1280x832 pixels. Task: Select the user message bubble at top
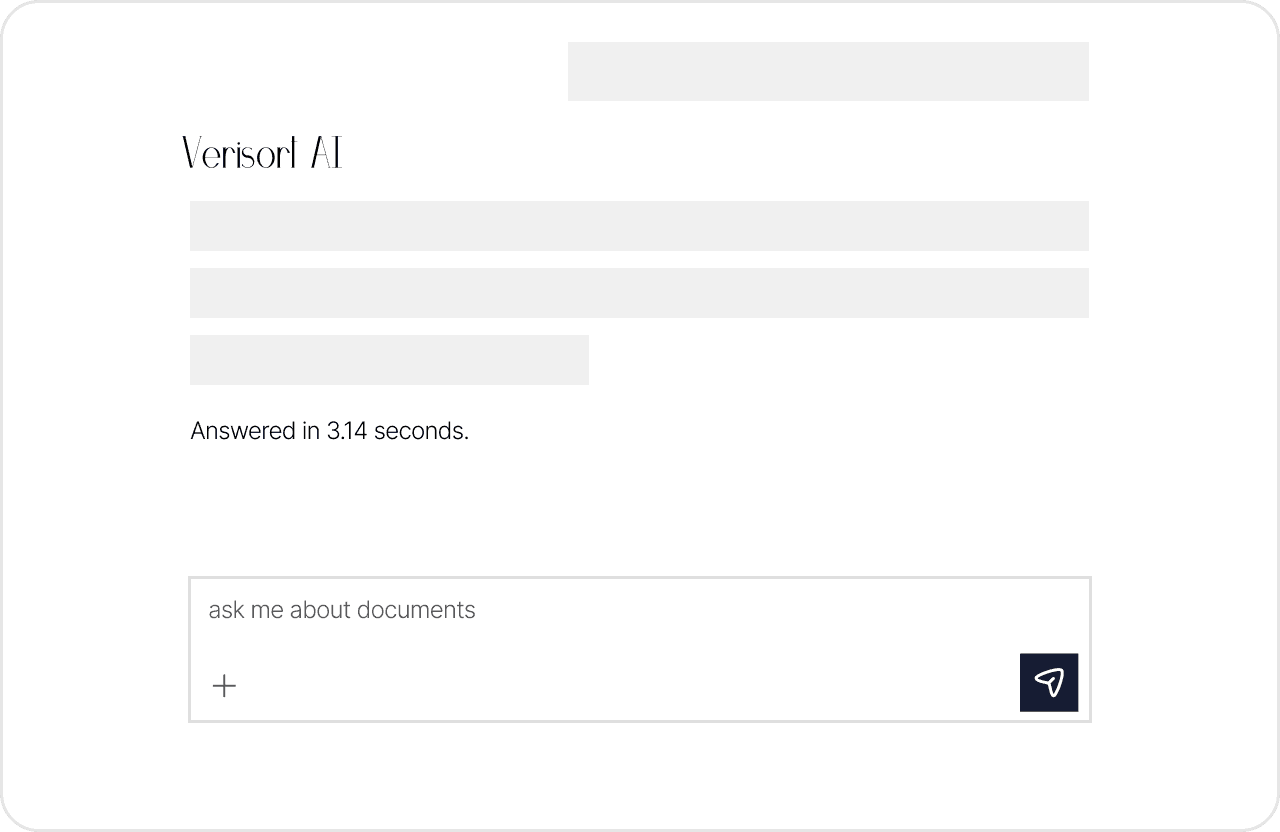[x=828, y=71]
